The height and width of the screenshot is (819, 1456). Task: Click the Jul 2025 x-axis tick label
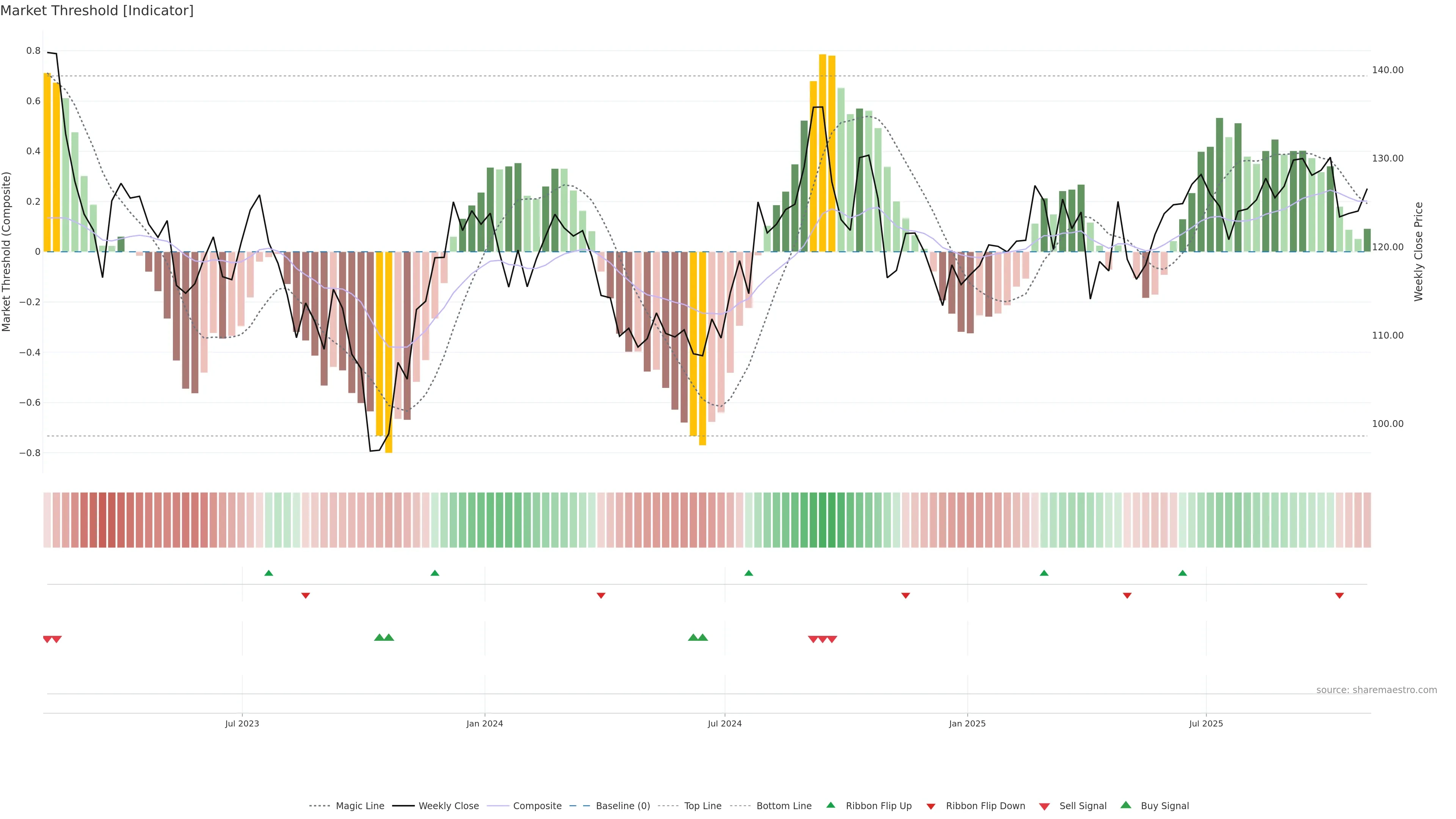pos(1206,723)
